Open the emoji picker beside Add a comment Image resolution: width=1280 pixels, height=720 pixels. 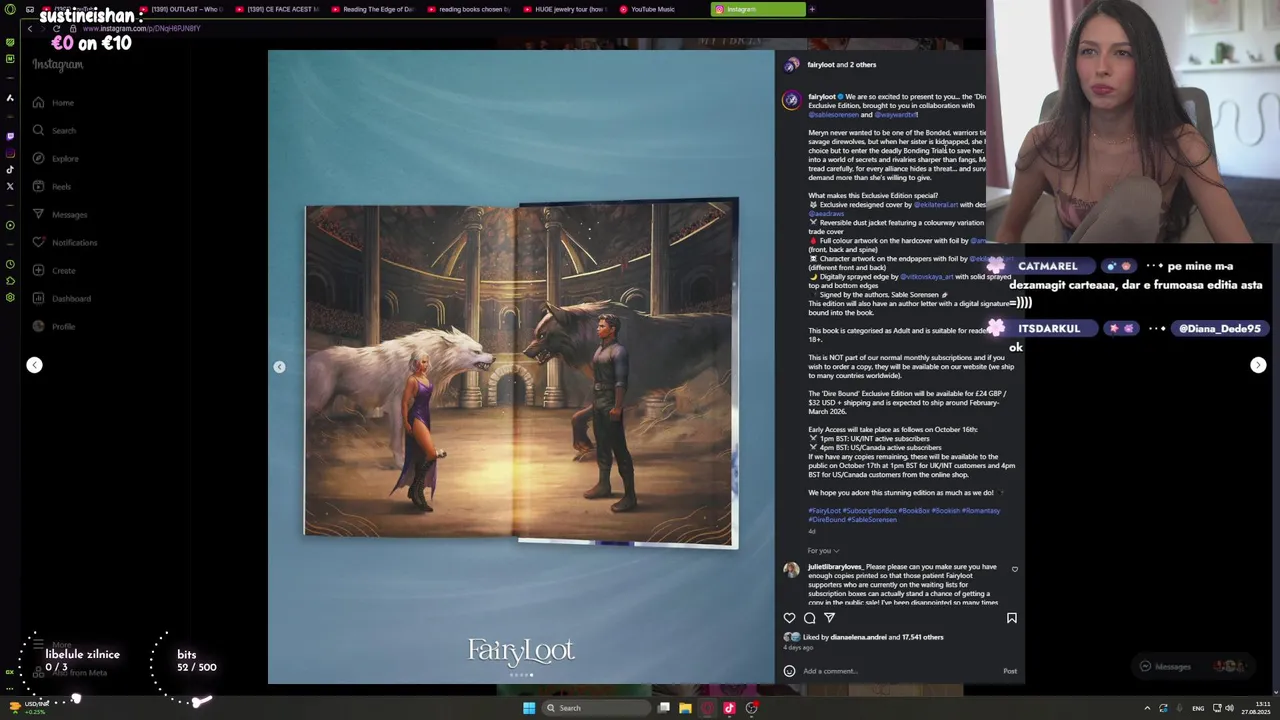tap(790, 671)
